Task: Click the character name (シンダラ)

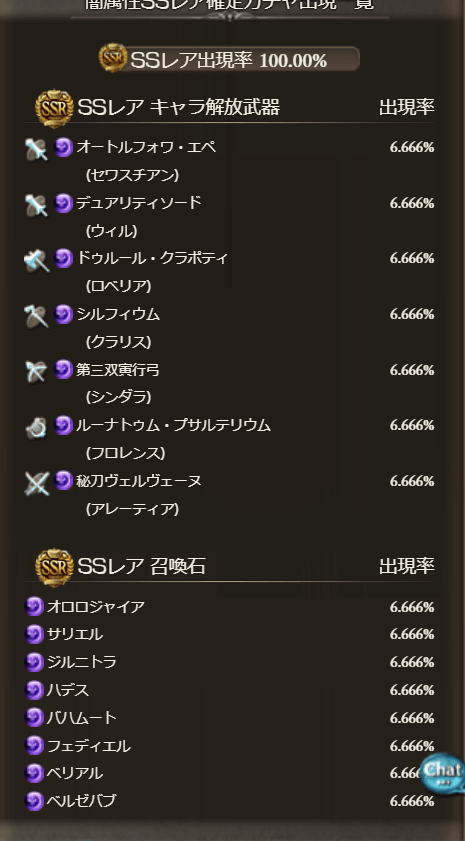Action: tap(119, 397)
